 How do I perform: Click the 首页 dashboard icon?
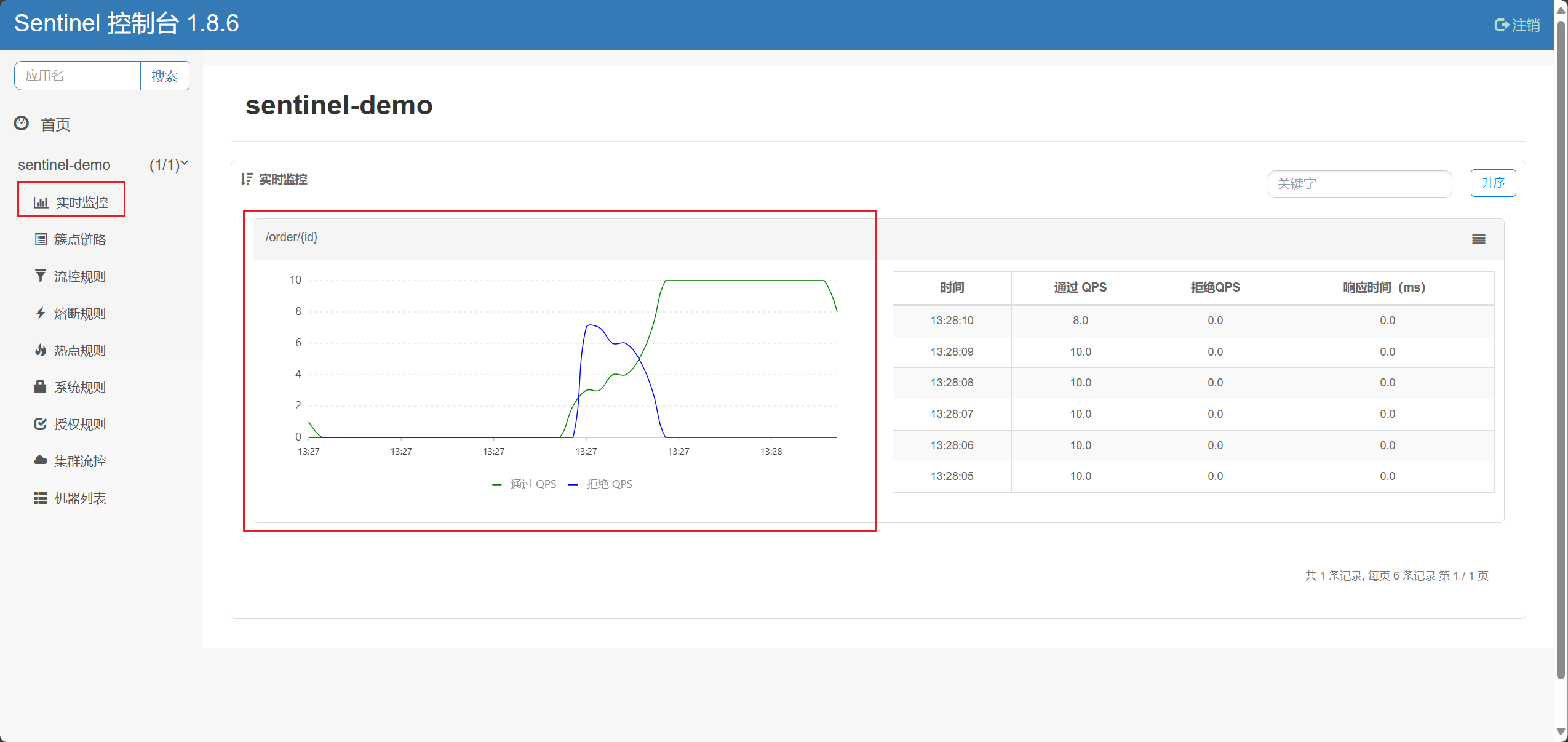point(22,124)
